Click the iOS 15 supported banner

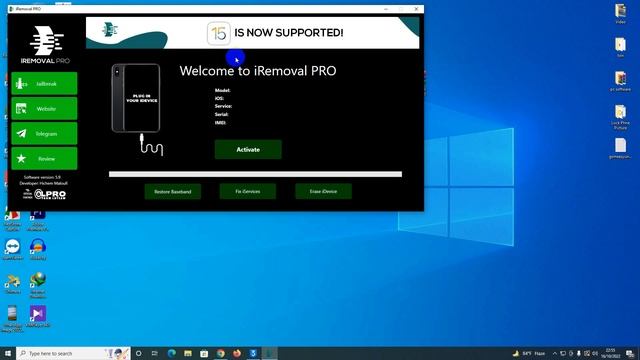coord(252,33)
